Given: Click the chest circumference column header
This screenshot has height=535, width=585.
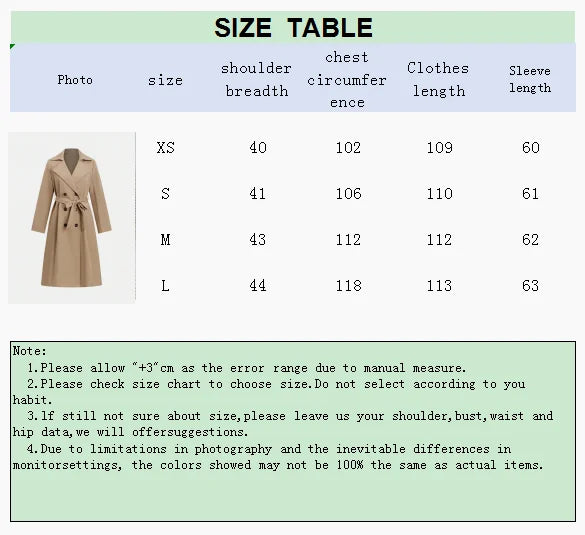Looking at the screenshot, I should click(x=347, y=79).
